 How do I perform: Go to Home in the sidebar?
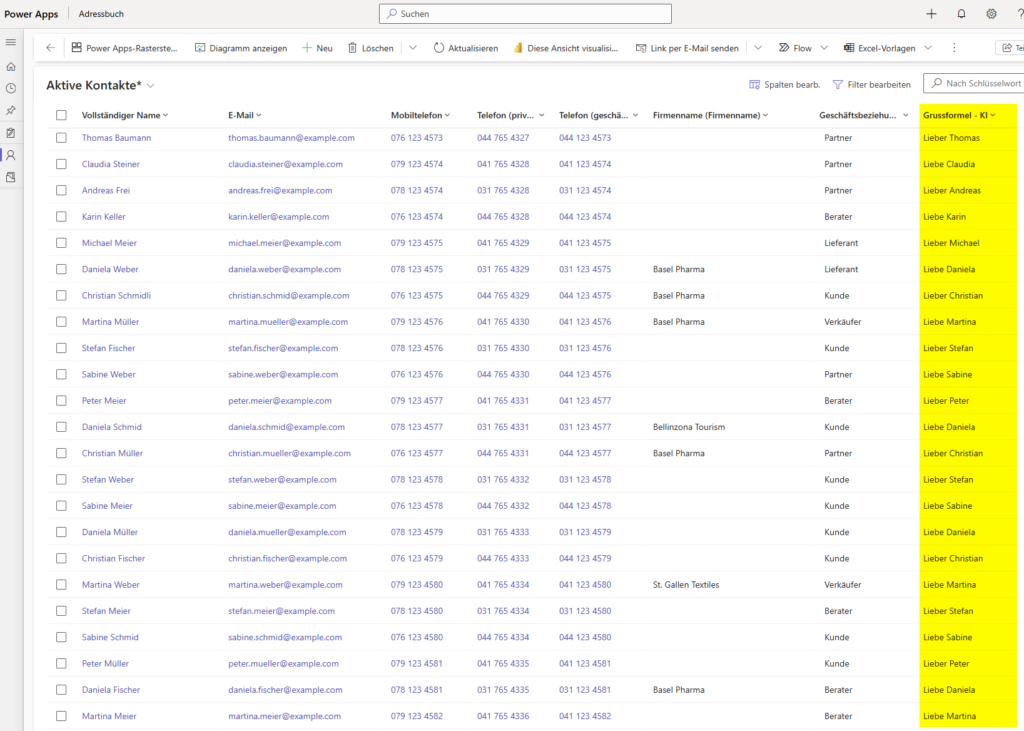click(x=11, y=66)
